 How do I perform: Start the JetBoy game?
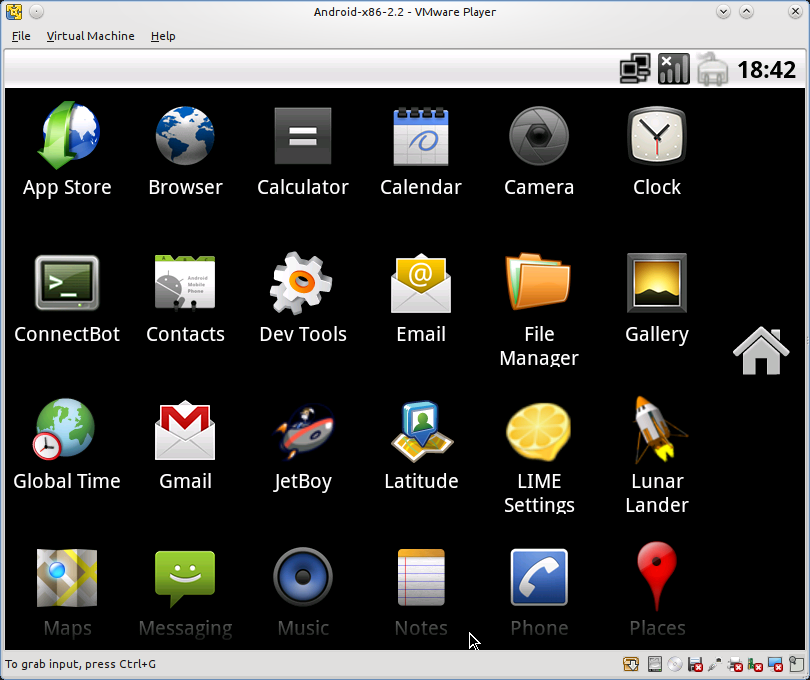point(303,444)
